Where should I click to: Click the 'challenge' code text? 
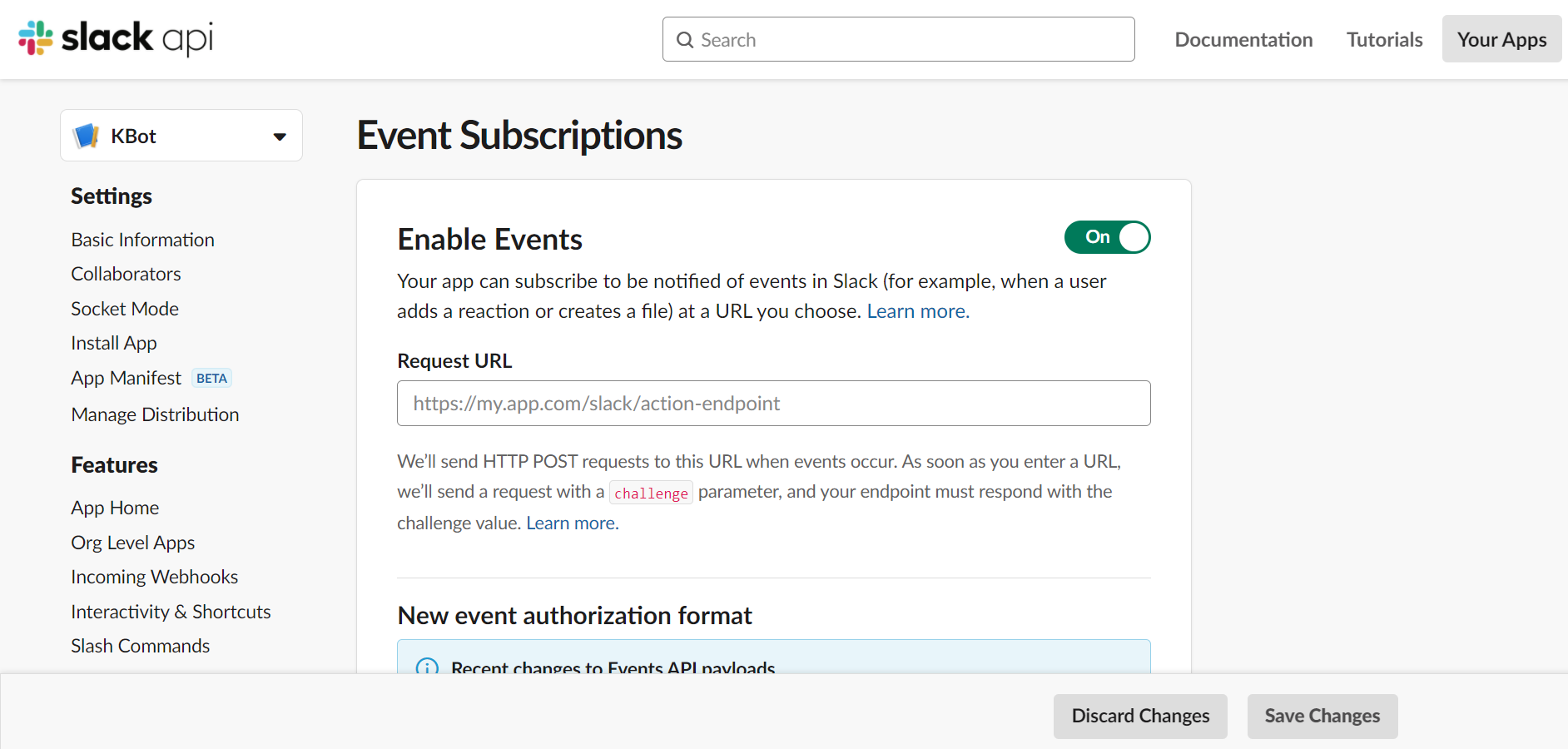point(651,493)
